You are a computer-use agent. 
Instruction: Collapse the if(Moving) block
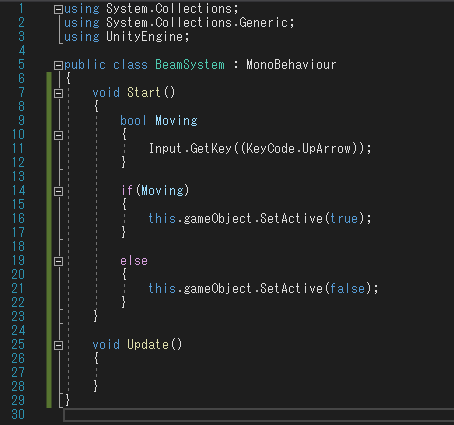pyautogui.click(x=58, y=191)
